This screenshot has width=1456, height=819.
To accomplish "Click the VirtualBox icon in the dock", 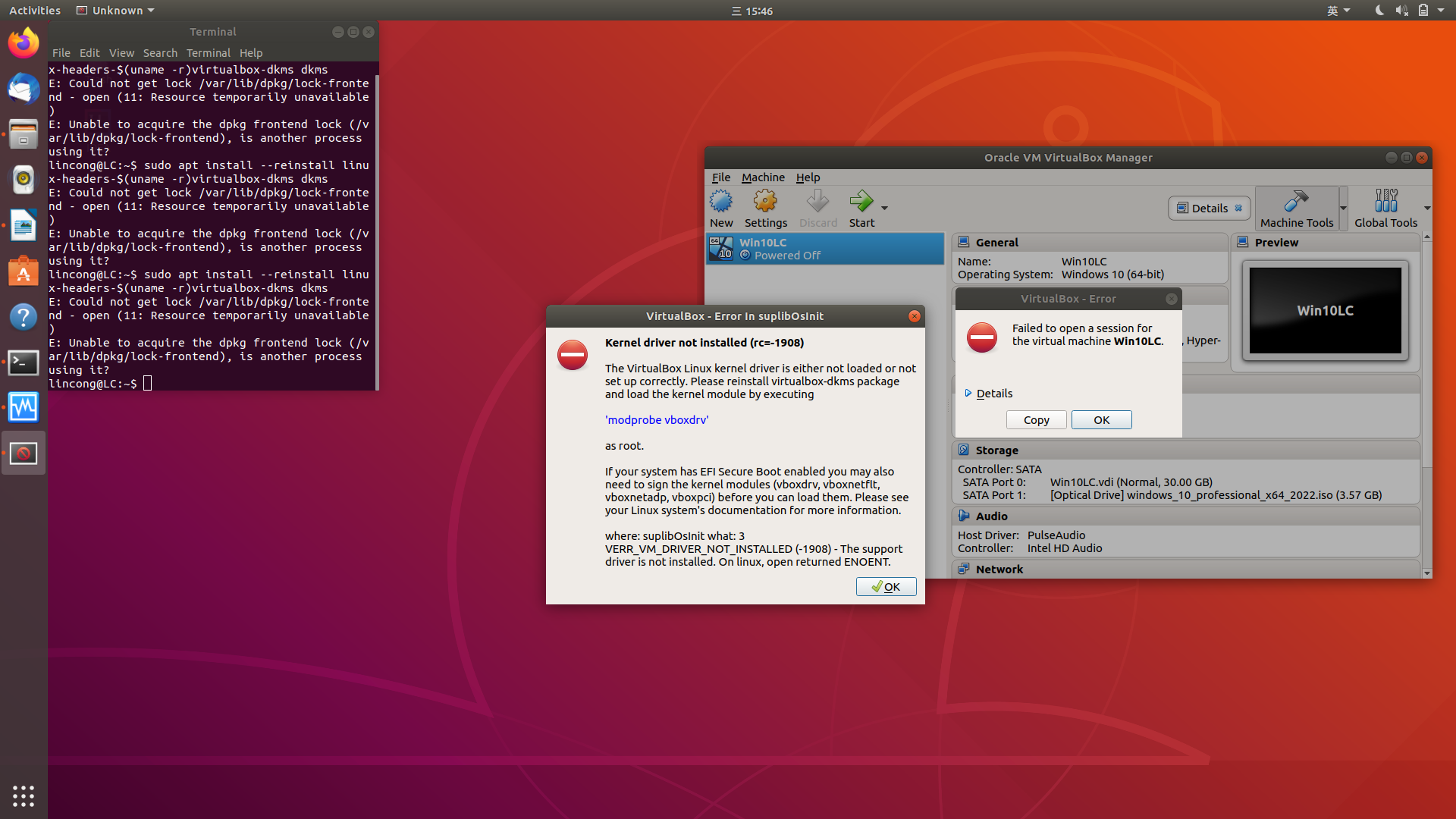I will (24, 453).
